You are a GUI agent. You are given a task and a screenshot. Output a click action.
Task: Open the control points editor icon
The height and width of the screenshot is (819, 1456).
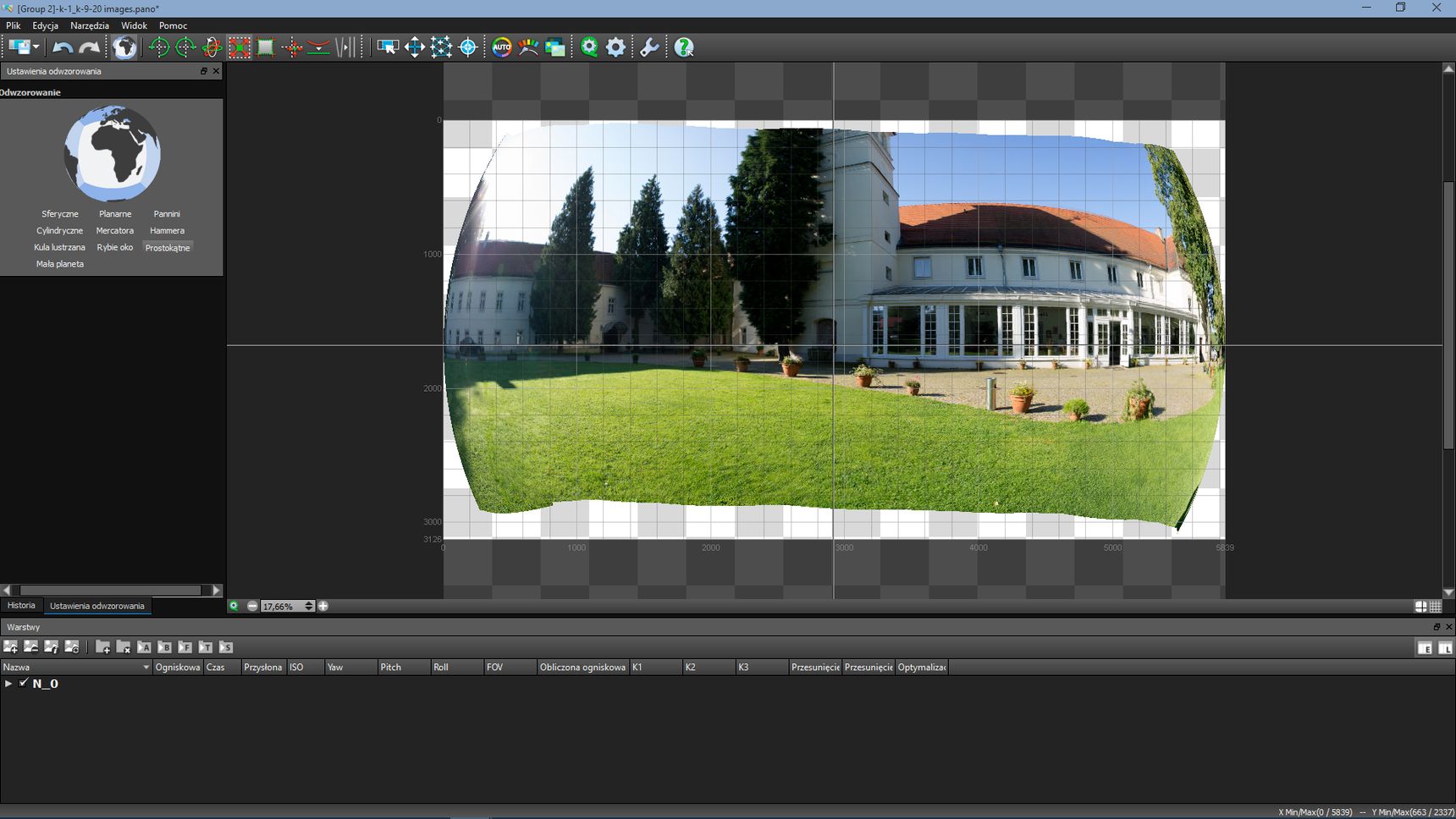click(441, 47)
